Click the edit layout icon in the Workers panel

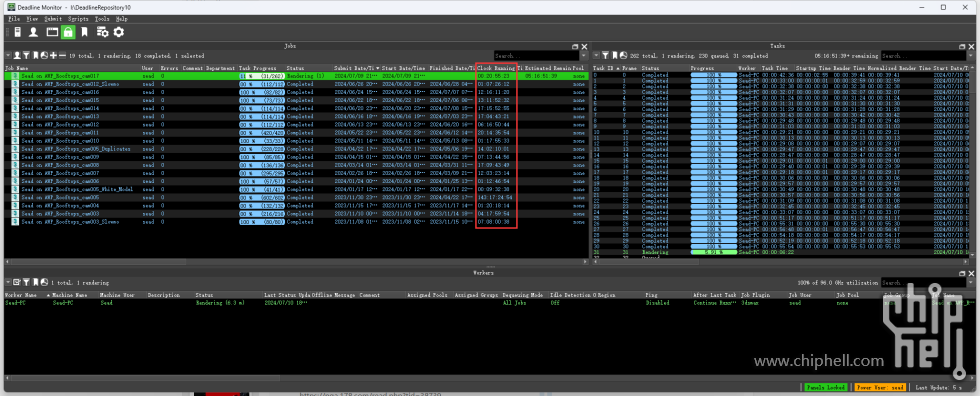[x=17, y=282]
